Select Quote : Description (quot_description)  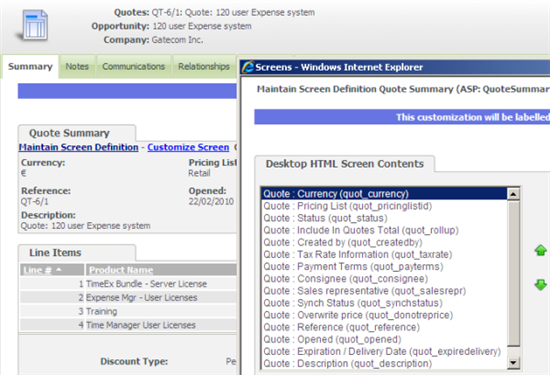[x=384, y=364]
